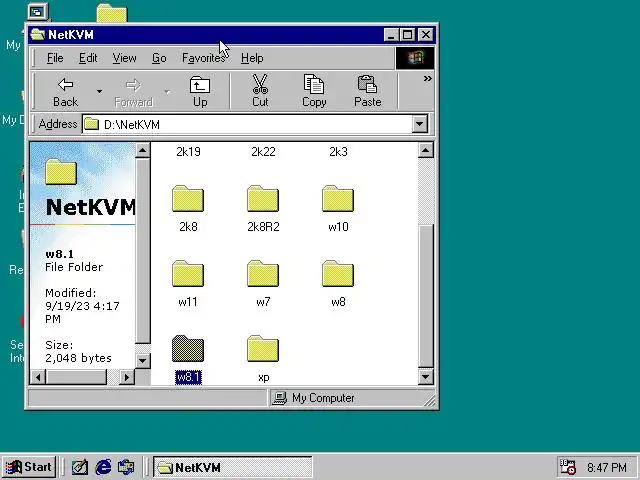Click the file list scroll up arrow
Image resolution: width=640 pixels, height=480 pixels.
coord(426,151)
